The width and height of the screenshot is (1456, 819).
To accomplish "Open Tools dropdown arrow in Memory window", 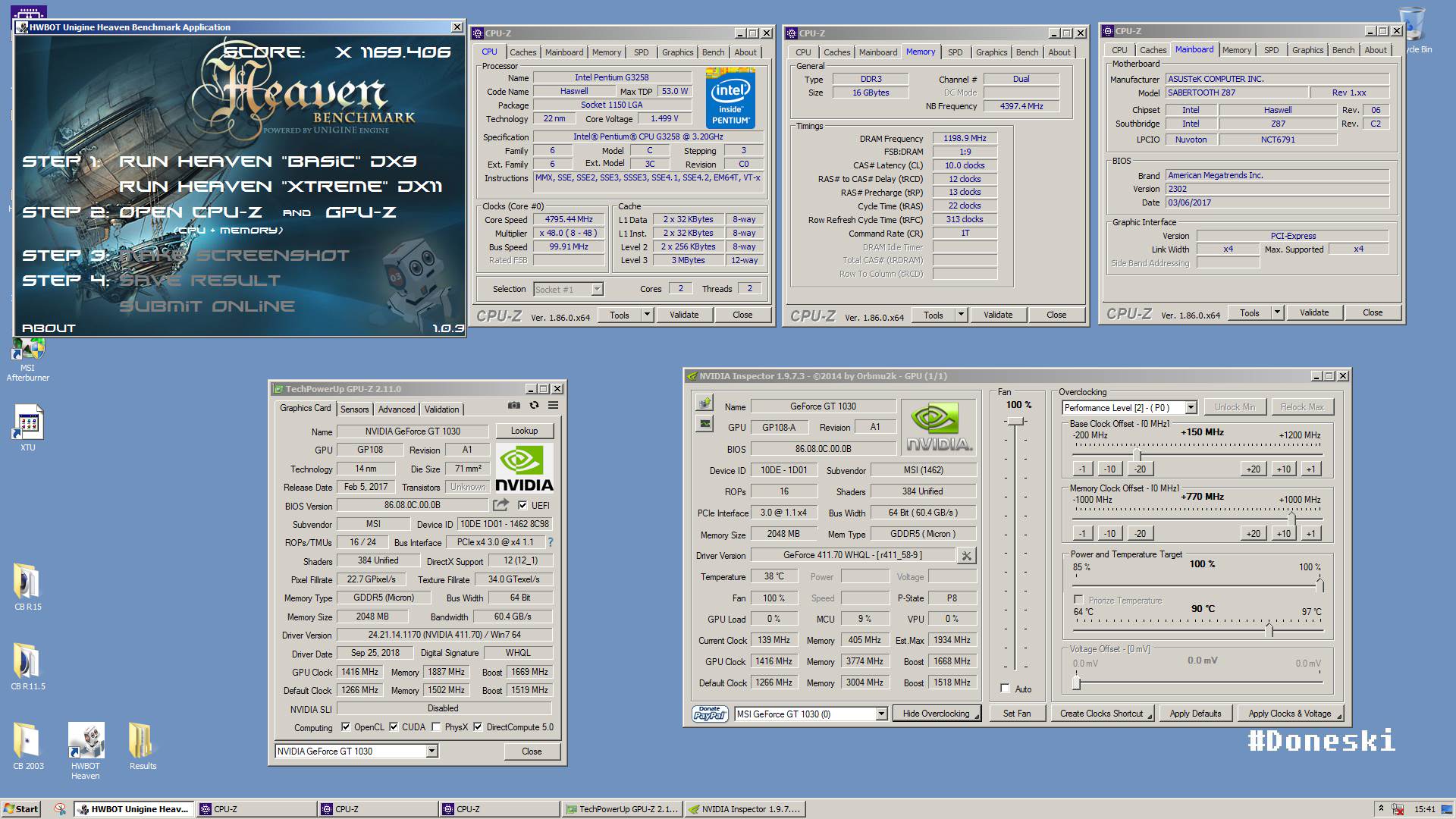I will 961,315.
